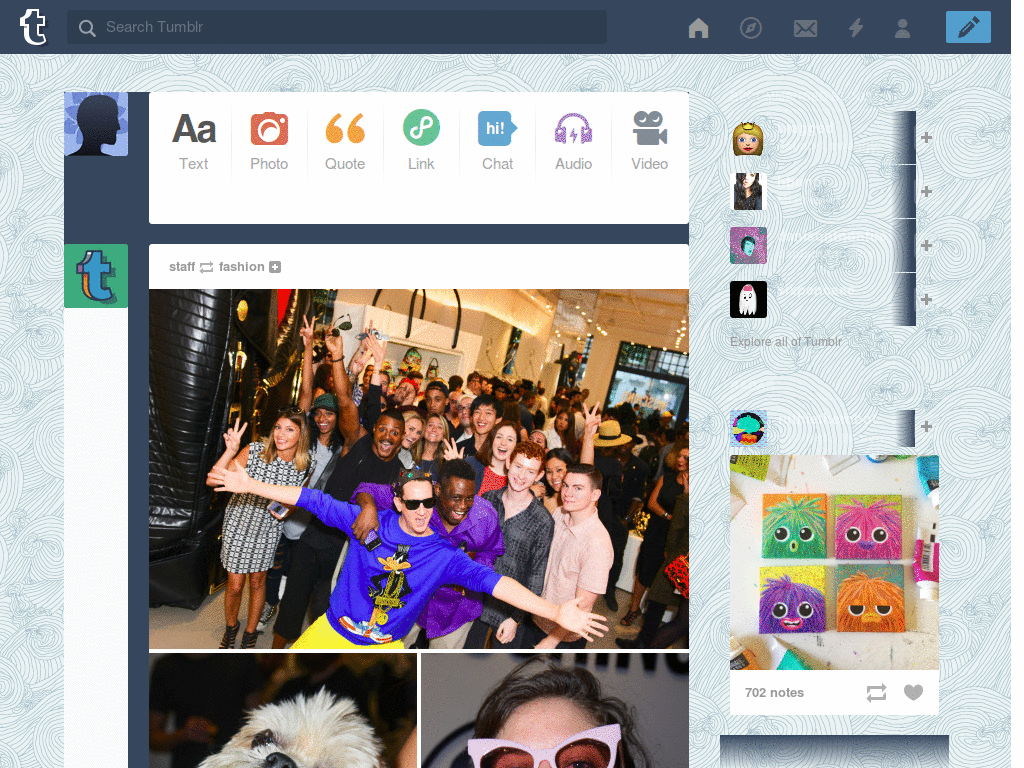This screenshot has width=1024, height=768.
Task: Click the Explore all of Tumblr link
Action: 784,341
